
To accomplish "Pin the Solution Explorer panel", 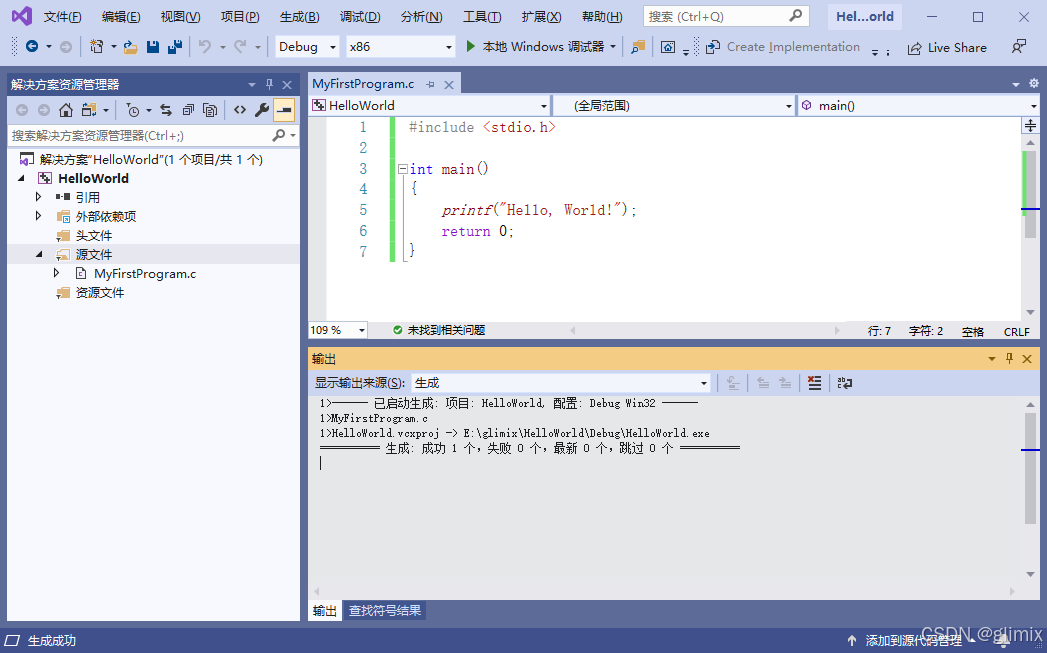I will click(x=269, y=84).
